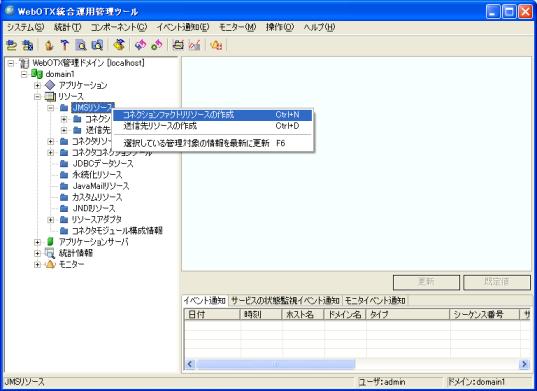
Task: Click the folder icon of JDBCデータソース
Action: (x=64, y=164)
